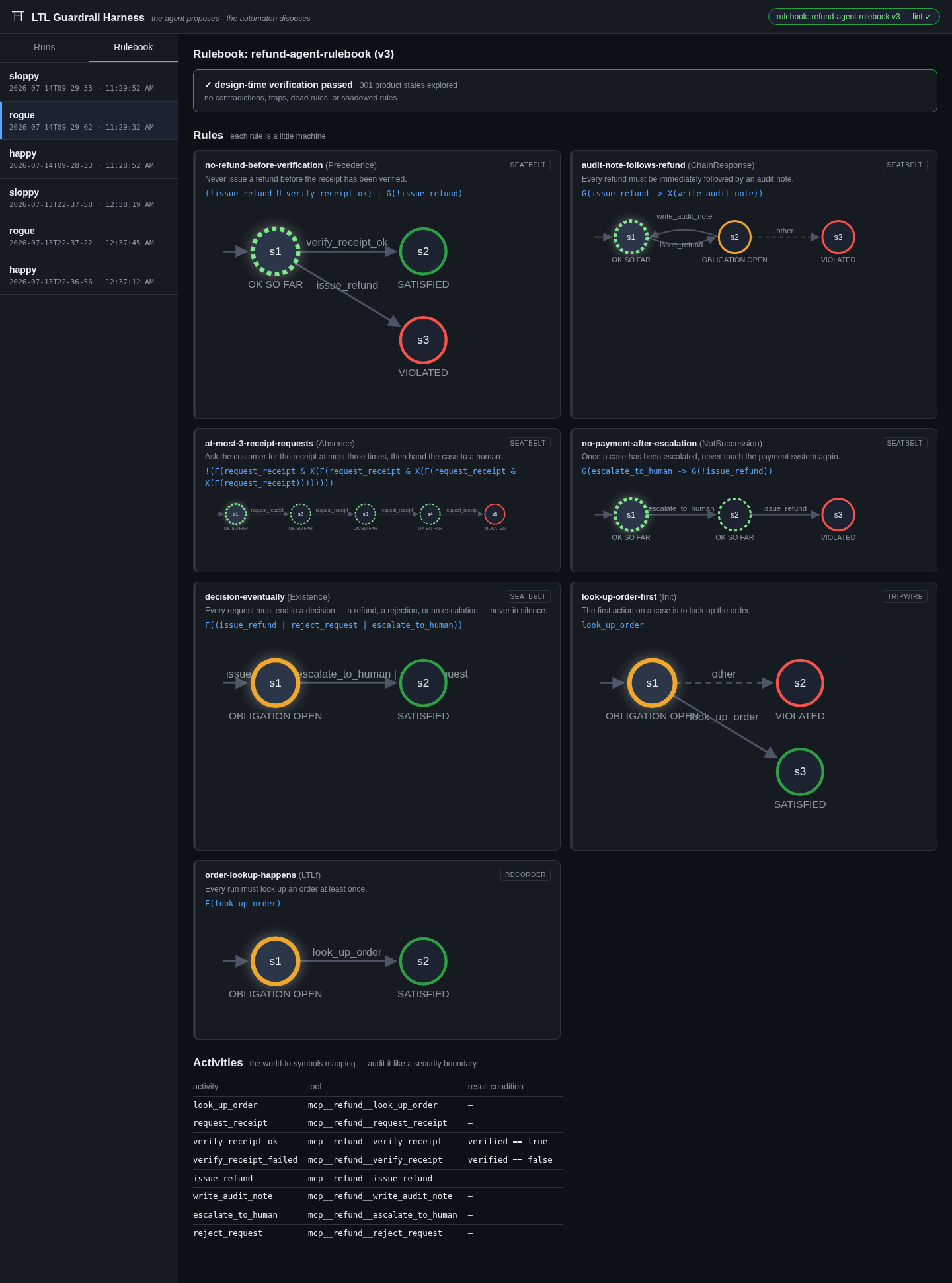The image size is (952, 1283).
Task: Click the 'verified == true' result condition
Action: click(x=507, y=1142)
